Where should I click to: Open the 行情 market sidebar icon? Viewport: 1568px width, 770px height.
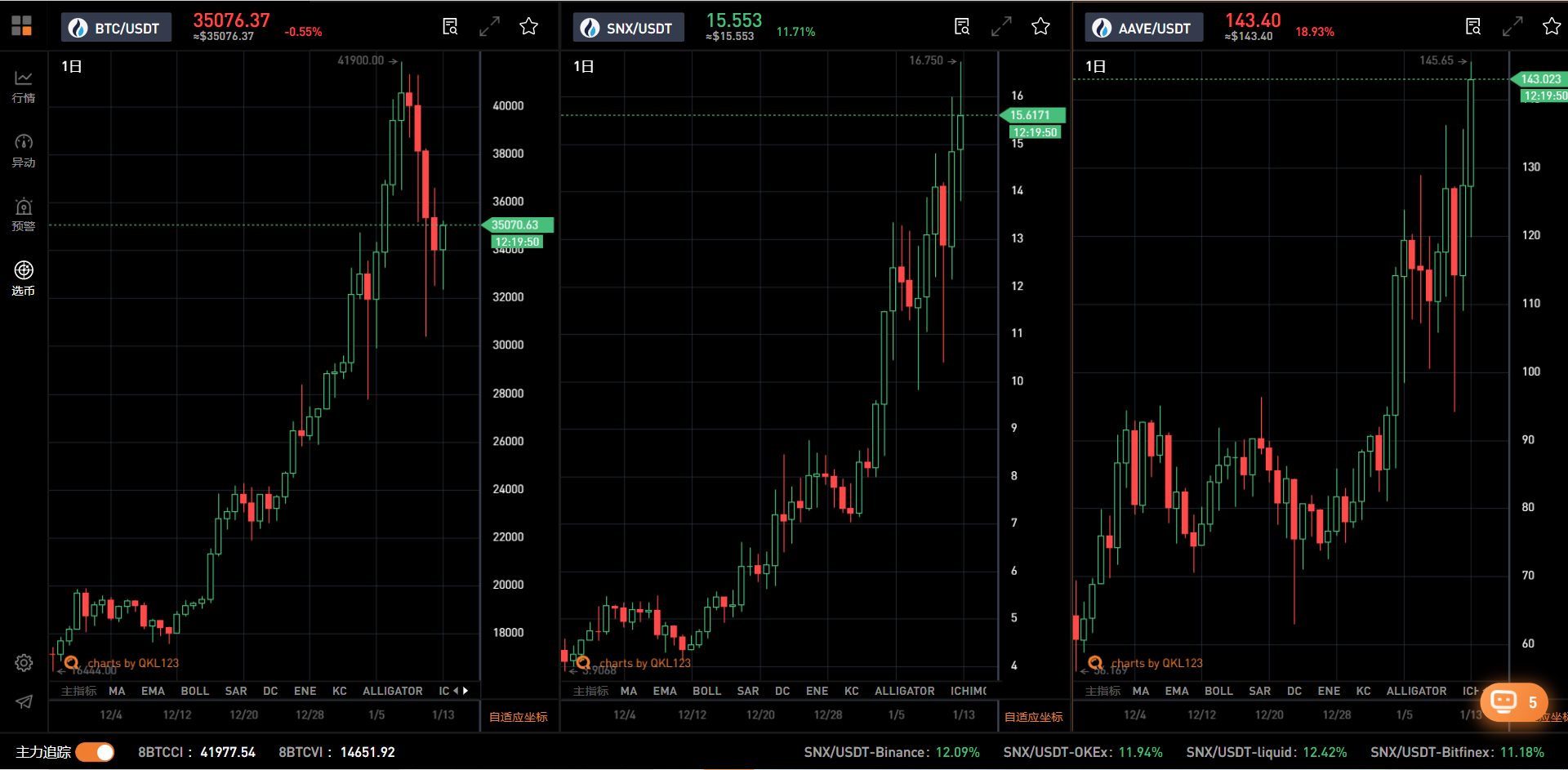(24, 86)
